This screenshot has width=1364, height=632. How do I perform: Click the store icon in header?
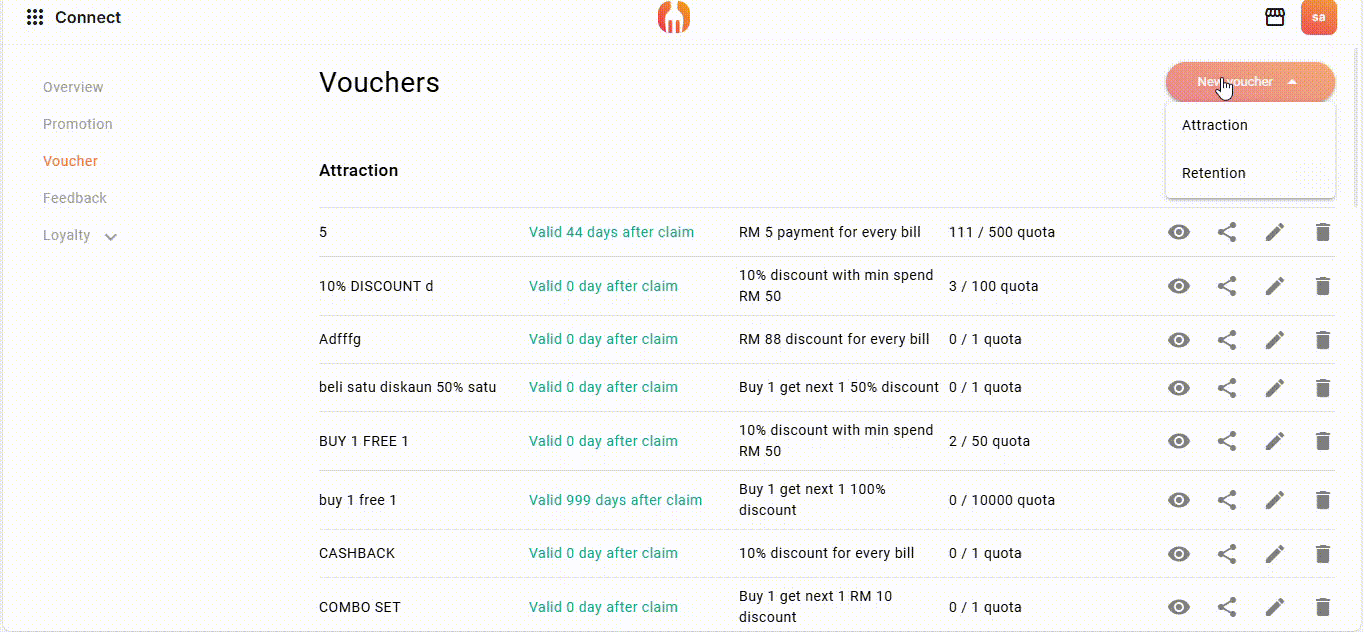(1274, 17)
